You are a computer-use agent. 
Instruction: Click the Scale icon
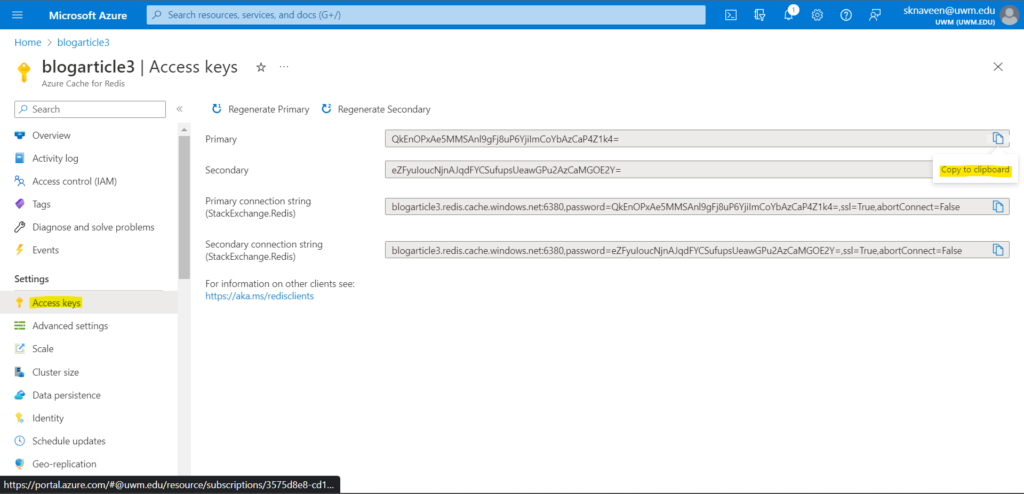coord(20,348)
